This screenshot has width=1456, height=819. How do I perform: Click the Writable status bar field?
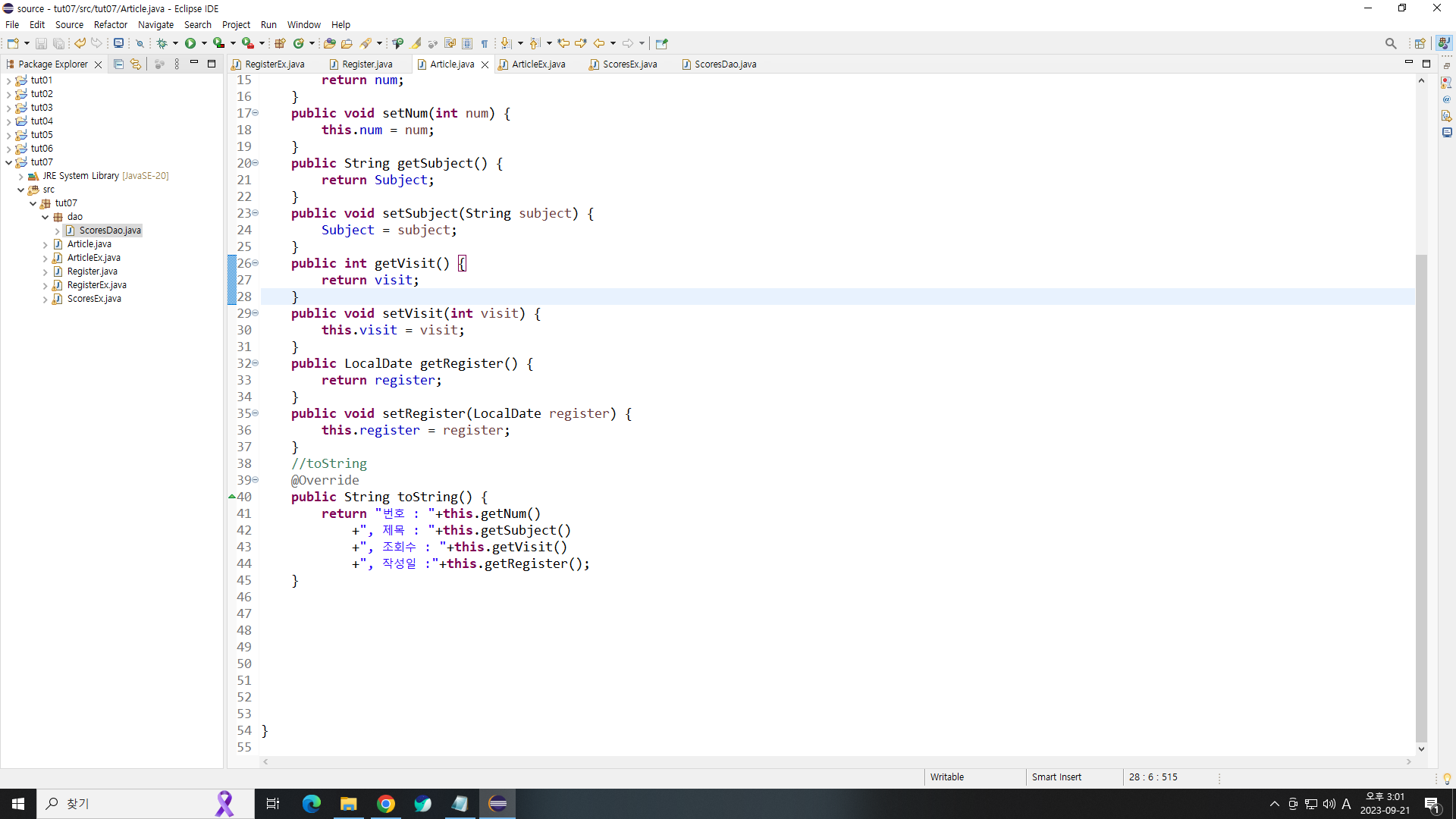coord(947,777)
